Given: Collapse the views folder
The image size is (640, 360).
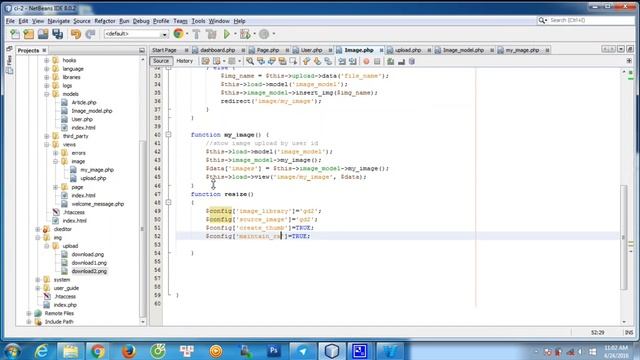Looking at the screenshot, I should coord(47,144).
